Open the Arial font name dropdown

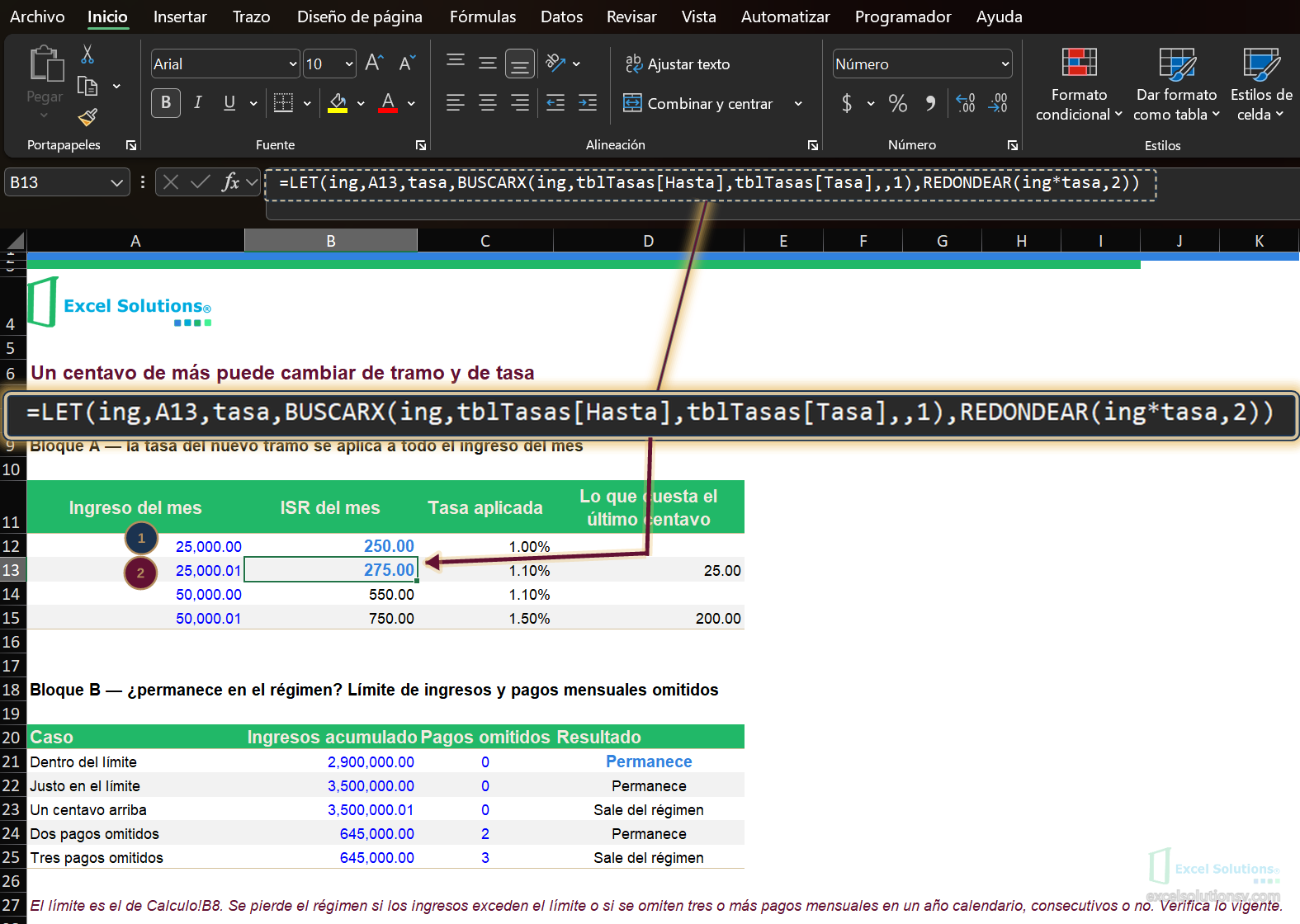click(x=292, y=64)
